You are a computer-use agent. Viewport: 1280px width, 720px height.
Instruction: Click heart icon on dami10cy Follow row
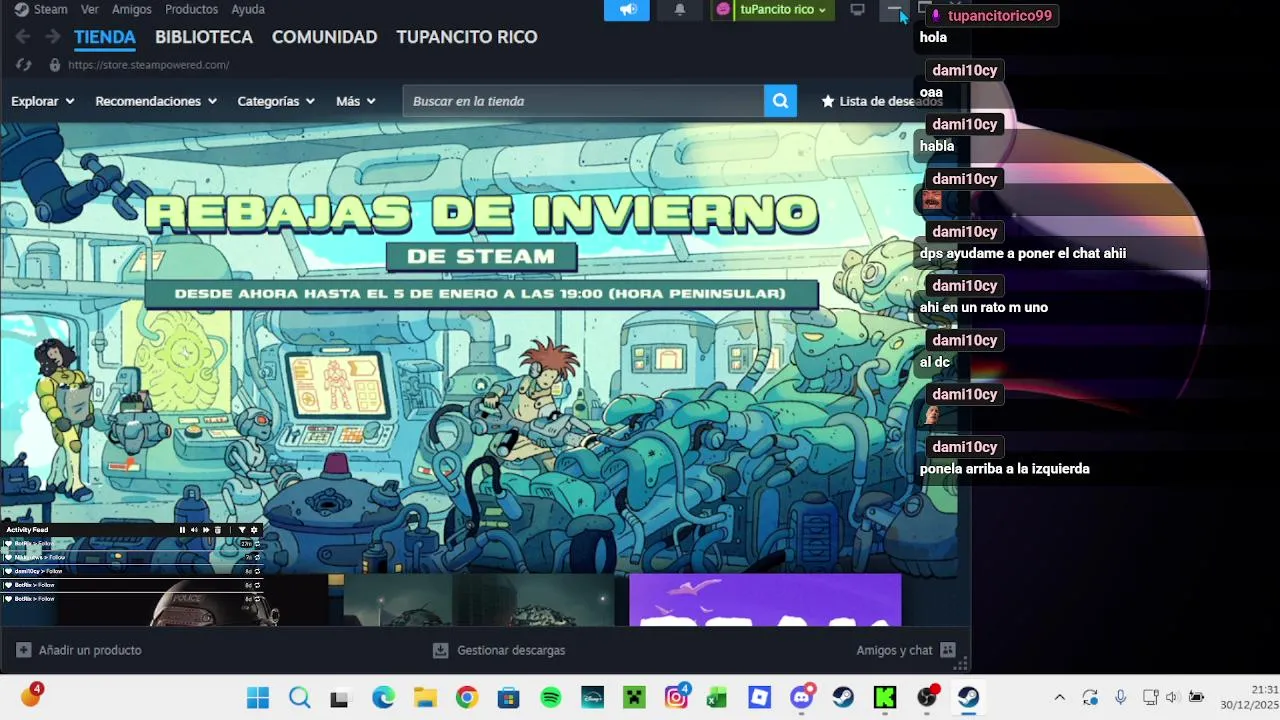pyautogui.click(x=8, y=571)
